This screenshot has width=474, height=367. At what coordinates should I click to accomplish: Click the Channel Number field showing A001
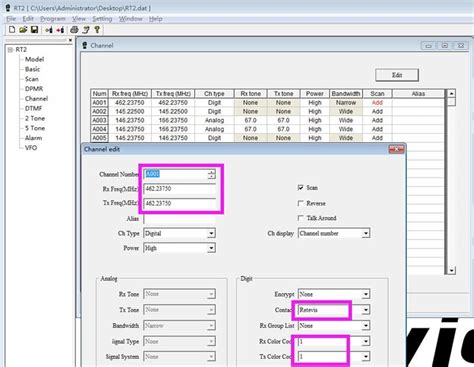(x=176, y=174)
